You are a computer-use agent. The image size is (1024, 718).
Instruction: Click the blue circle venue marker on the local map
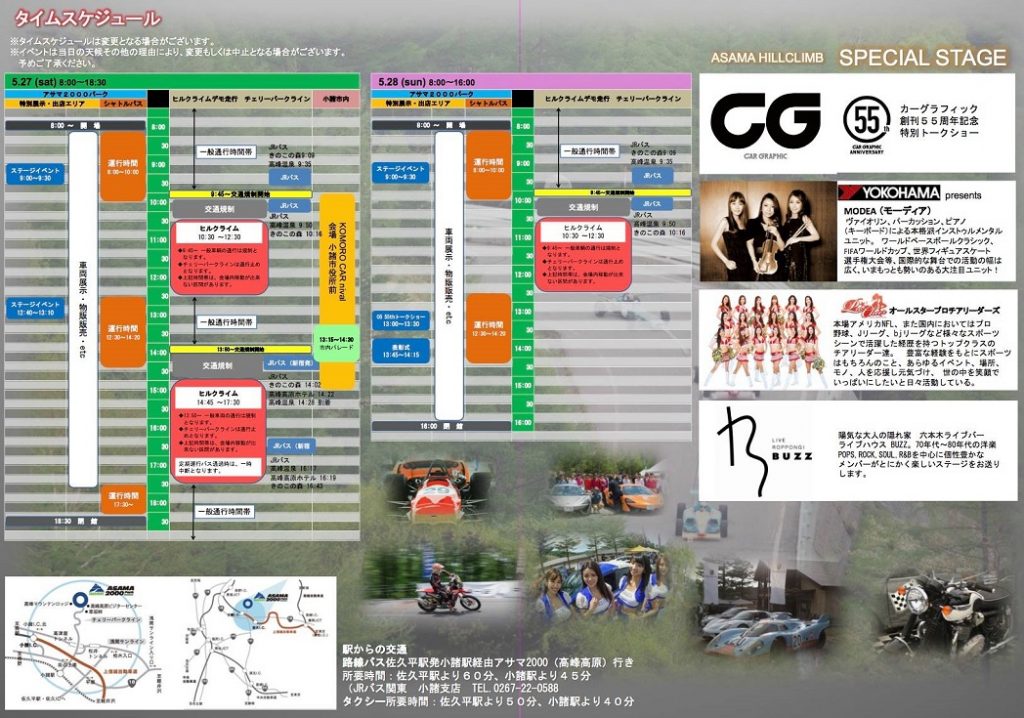click(x=80, y=599)
